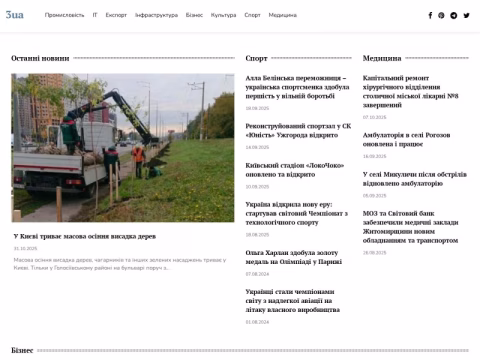Click date 31.10.2025 under tree planting article
This screenshot has width=480, height=360.
tap(25, 249)
